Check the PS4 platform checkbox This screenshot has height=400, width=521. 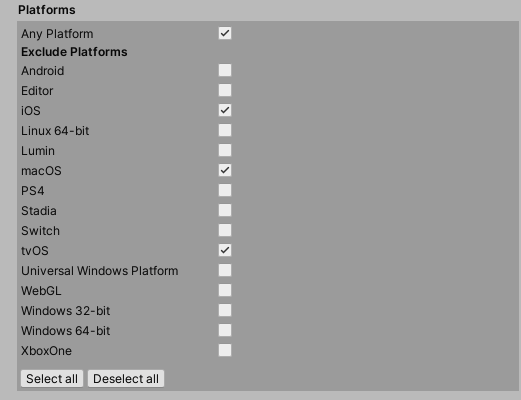coord(225,190)
